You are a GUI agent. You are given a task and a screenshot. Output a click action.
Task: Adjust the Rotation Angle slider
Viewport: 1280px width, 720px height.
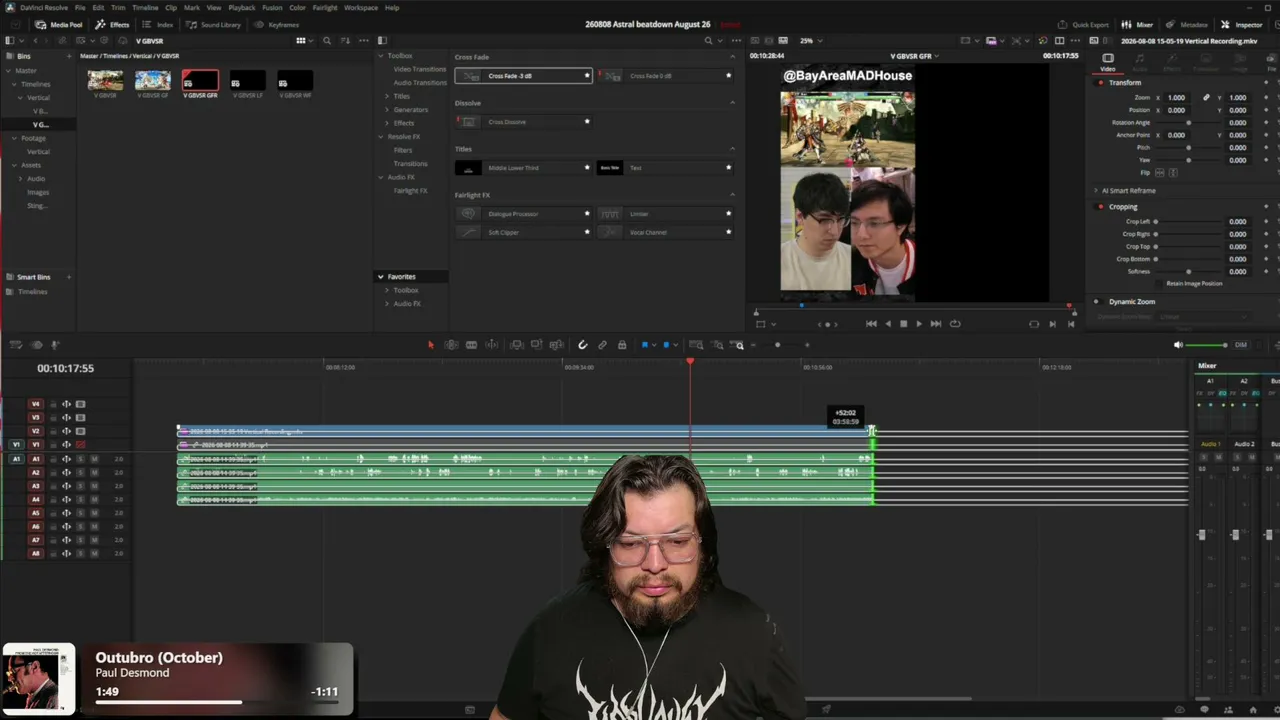[x=1188, y=123]
